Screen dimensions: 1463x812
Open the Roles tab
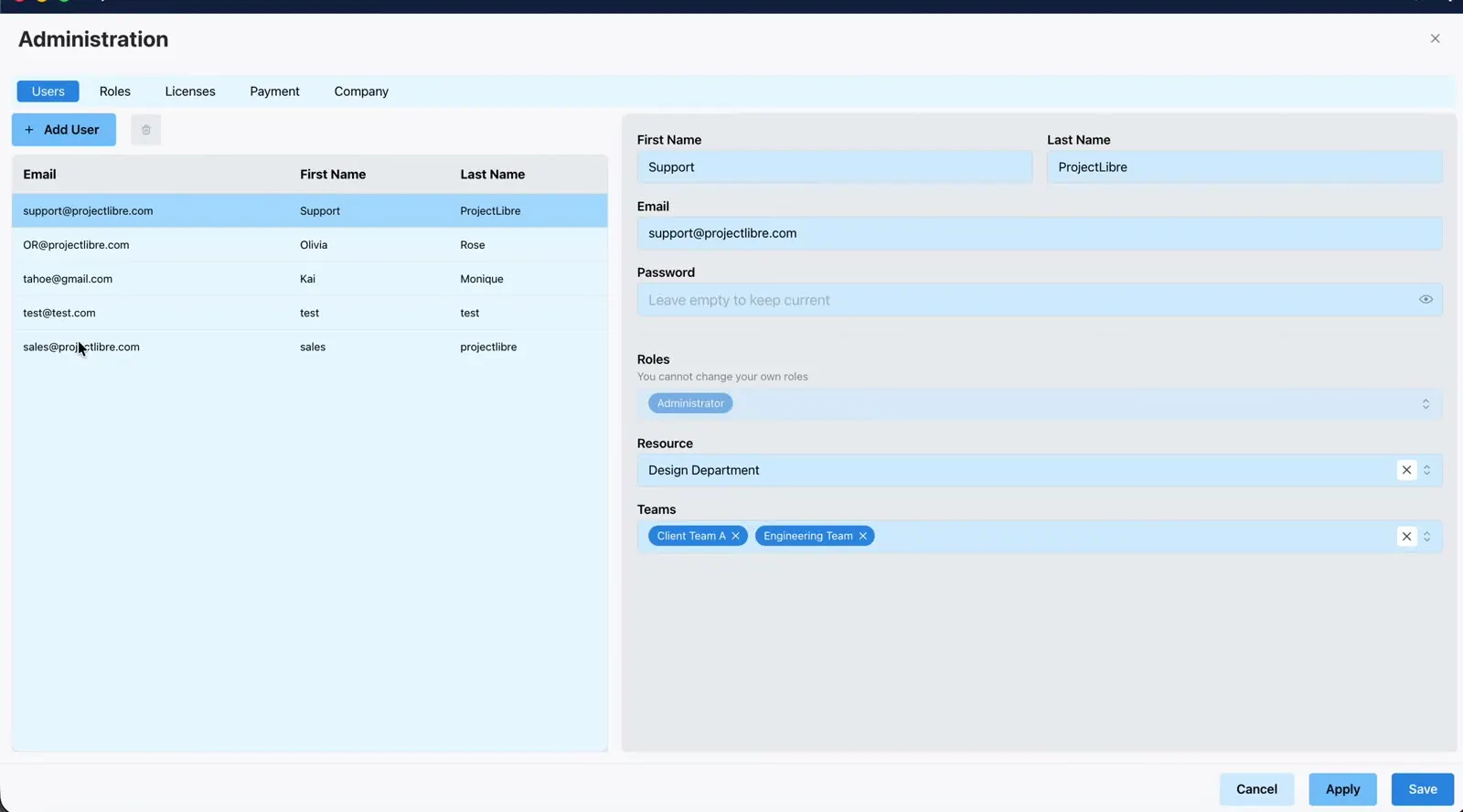[115, 91]
